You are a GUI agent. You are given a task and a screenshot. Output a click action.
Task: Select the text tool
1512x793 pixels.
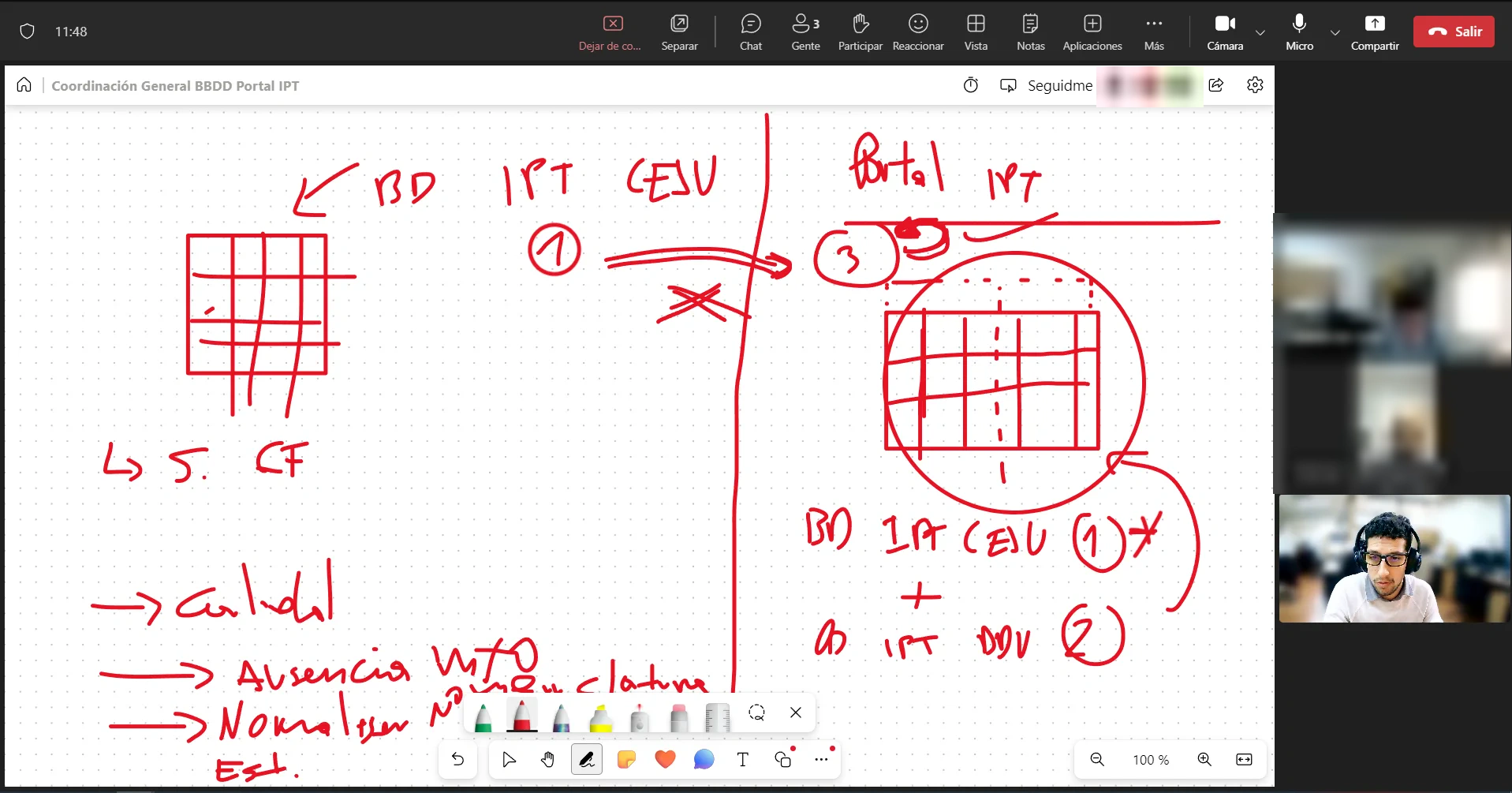click(x=742, y=760)
